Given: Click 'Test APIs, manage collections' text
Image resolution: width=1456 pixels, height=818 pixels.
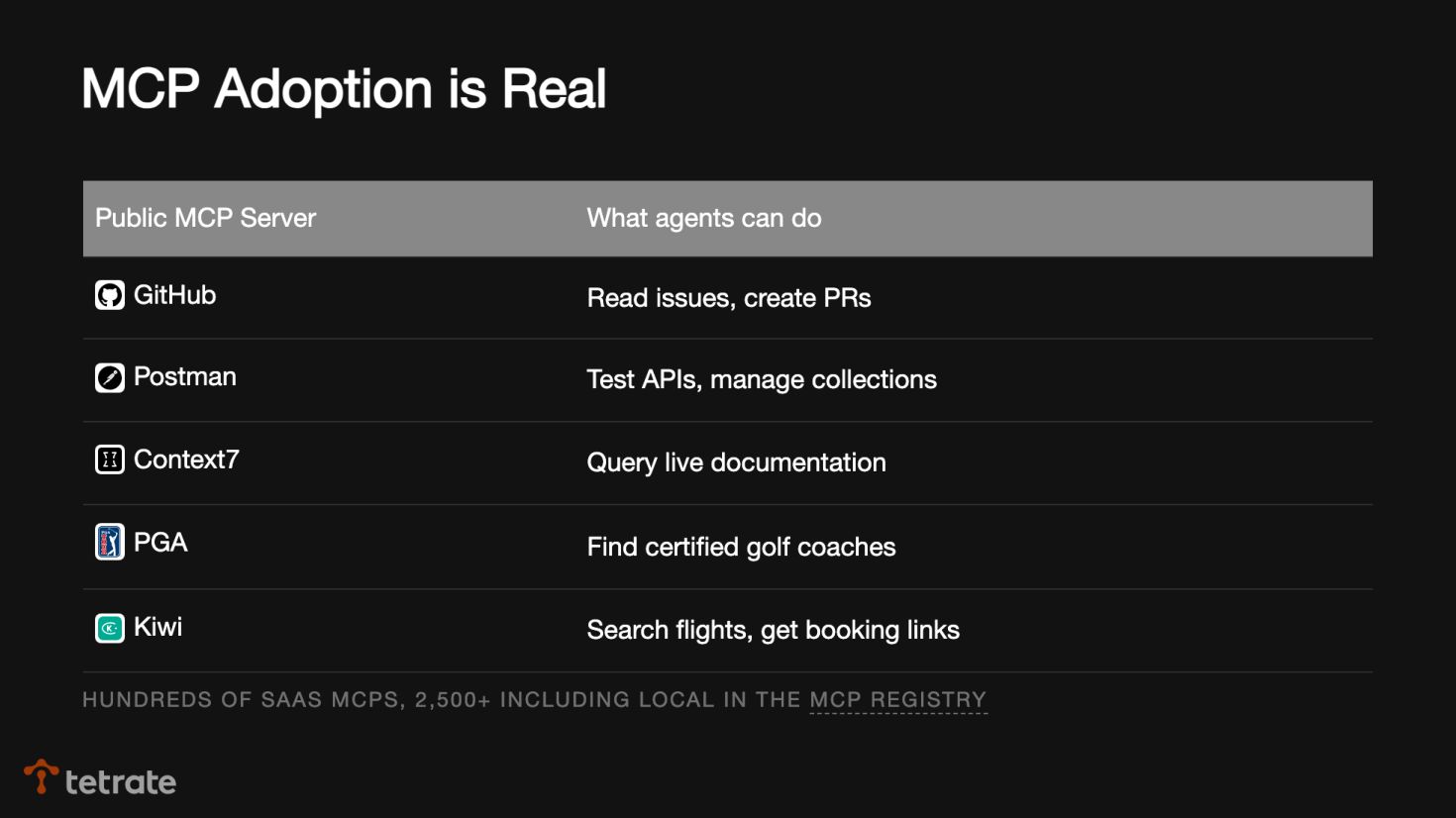Looking at the screenshot, I should [x=761, y=379].
